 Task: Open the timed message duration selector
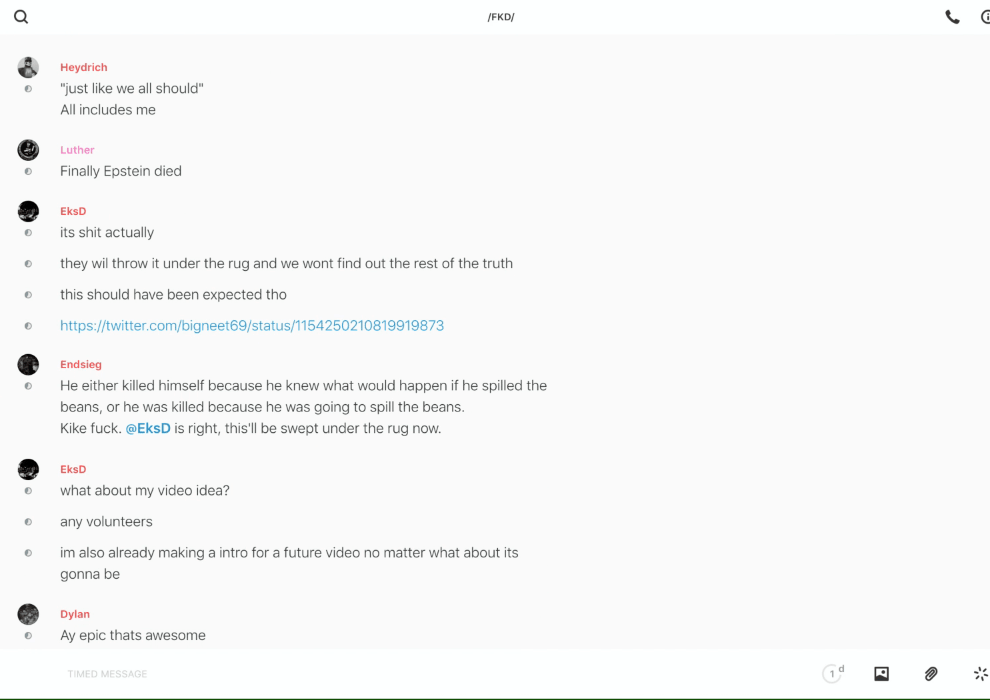pyautogui.click(x=832, y=674)
